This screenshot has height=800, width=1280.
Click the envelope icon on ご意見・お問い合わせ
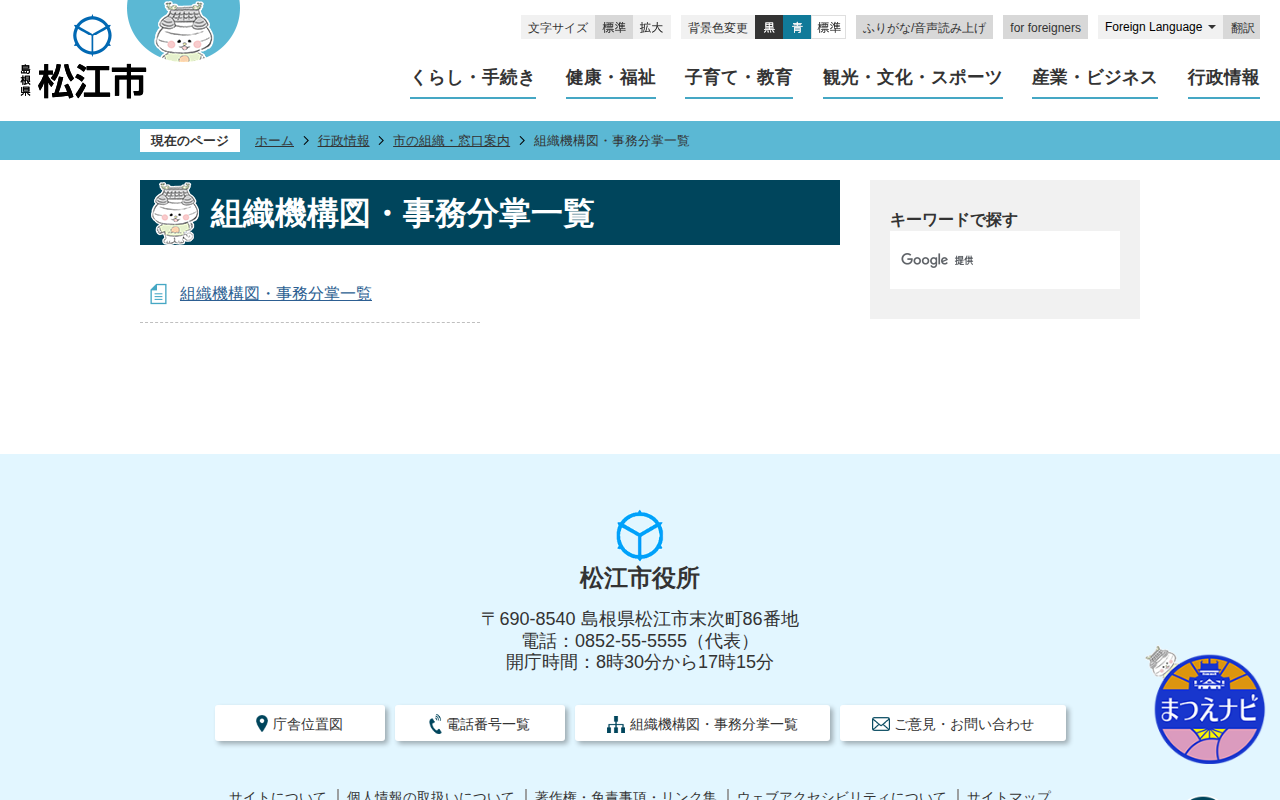tap(881, 724)
